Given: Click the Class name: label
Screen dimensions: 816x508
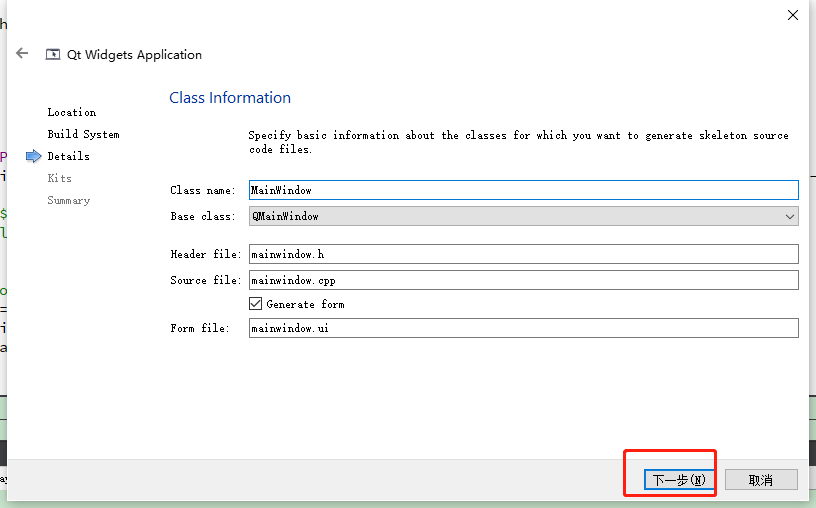Looking at the screenshot, I should pyautogui.click(x=202, y=190).
